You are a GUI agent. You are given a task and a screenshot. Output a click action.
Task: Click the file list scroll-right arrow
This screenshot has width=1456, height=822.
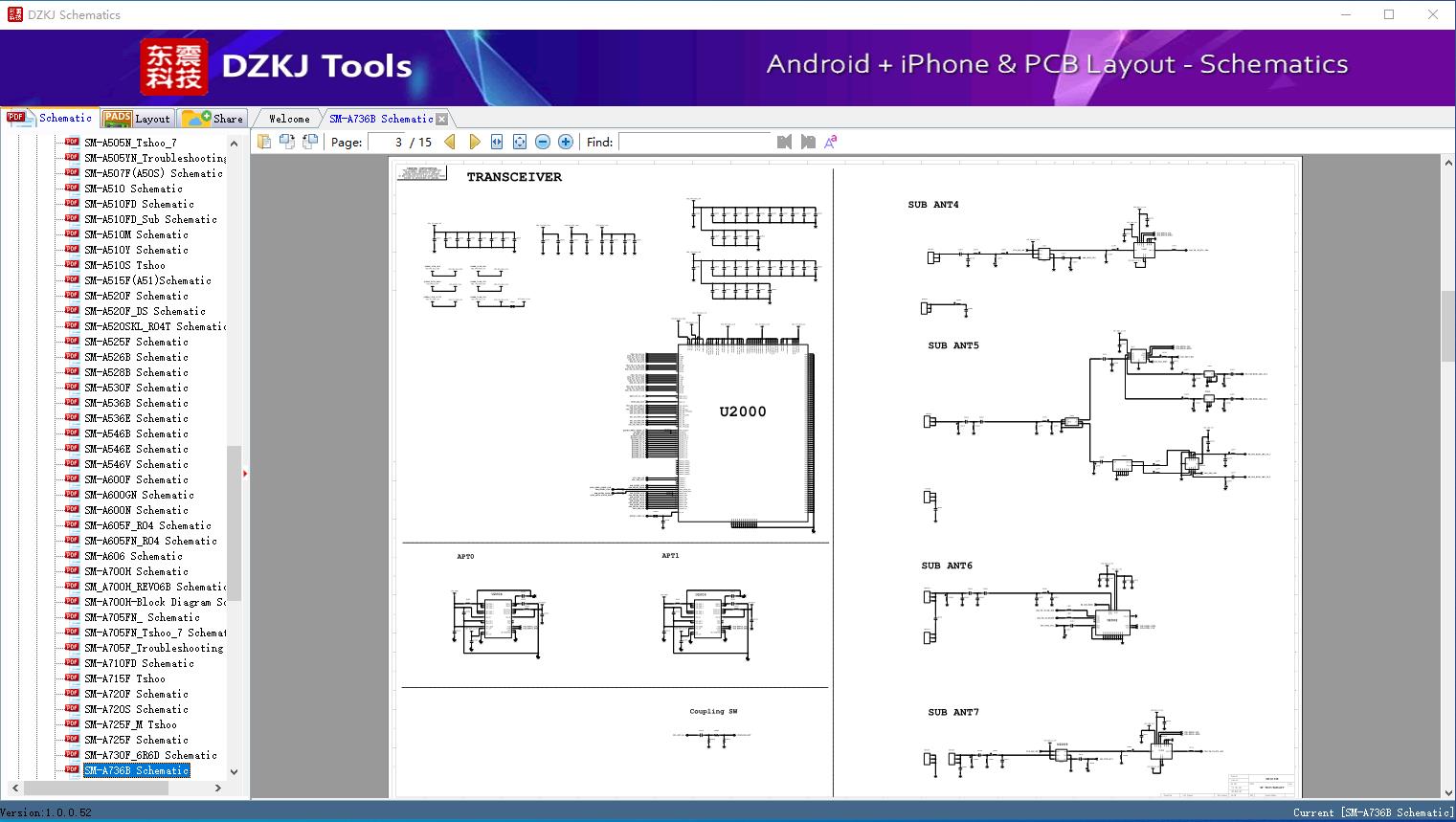coord(218,788)
